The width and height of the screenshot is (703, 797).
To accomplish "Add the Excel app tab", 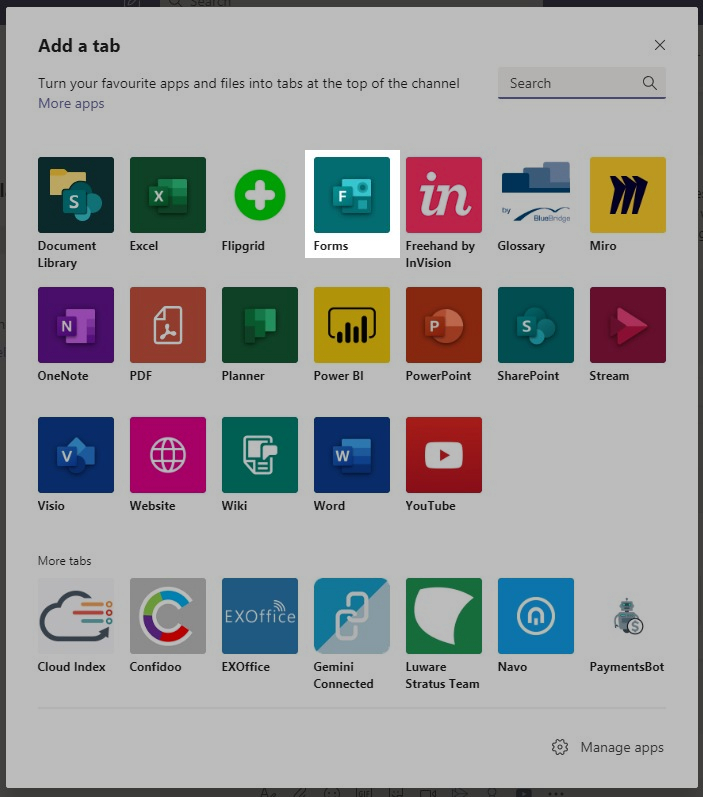I will click(167, 195).
